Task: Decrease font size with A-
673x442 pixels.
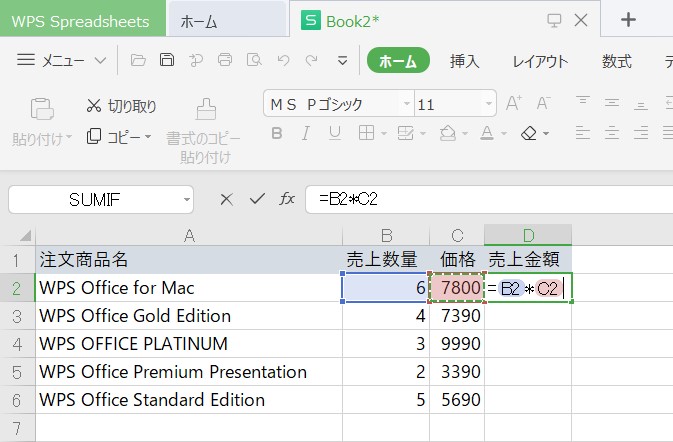Action: pyautogui.click(x=543, y=103)
